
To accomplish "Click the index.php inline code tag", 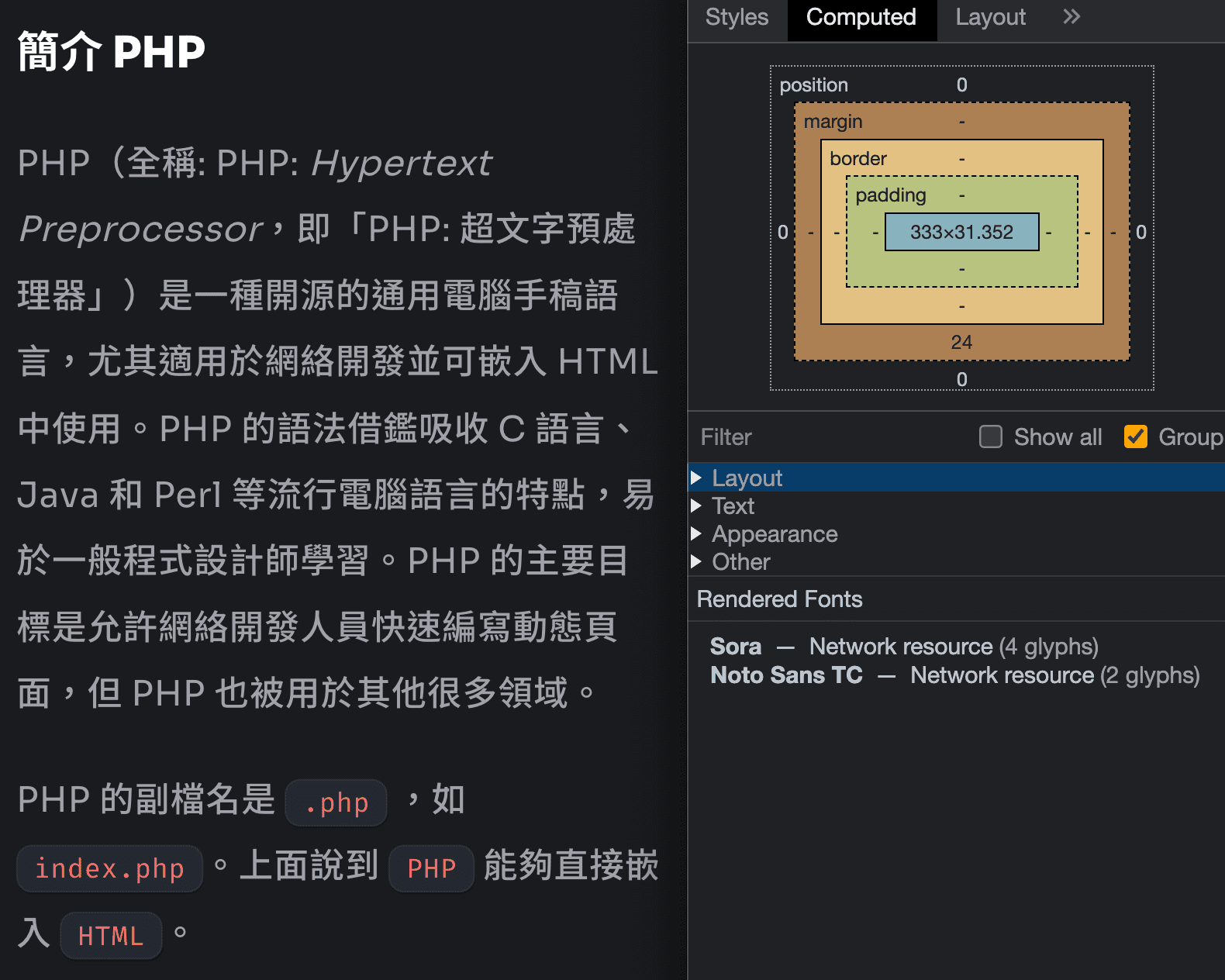I will pyautogui.click(x=110, y=868).
